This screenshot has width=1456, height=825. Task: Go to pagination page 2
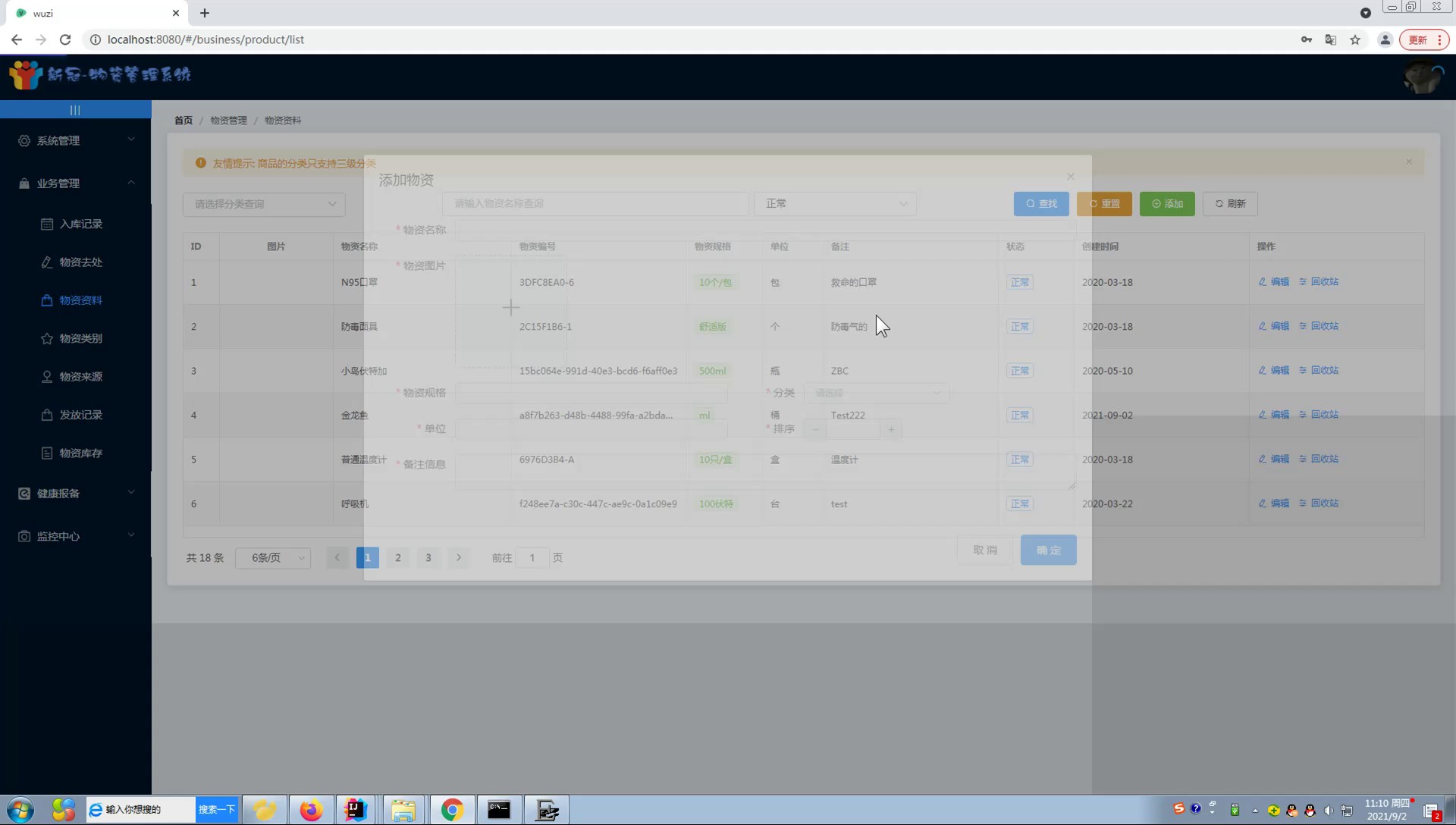click(x=398, y=557)
